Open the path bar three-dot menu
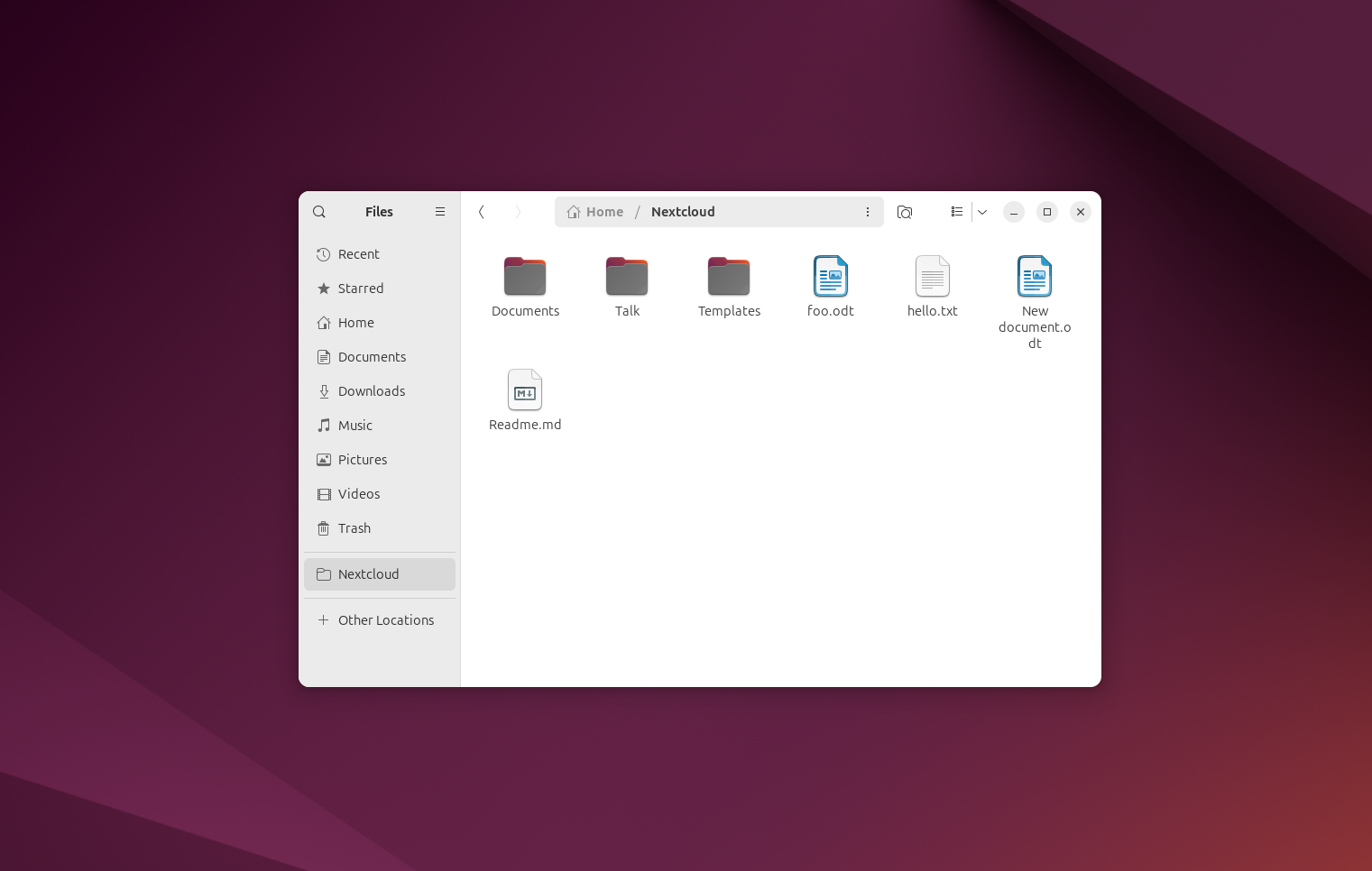This screenshot has width=1372, height=871. coord(868,212)
